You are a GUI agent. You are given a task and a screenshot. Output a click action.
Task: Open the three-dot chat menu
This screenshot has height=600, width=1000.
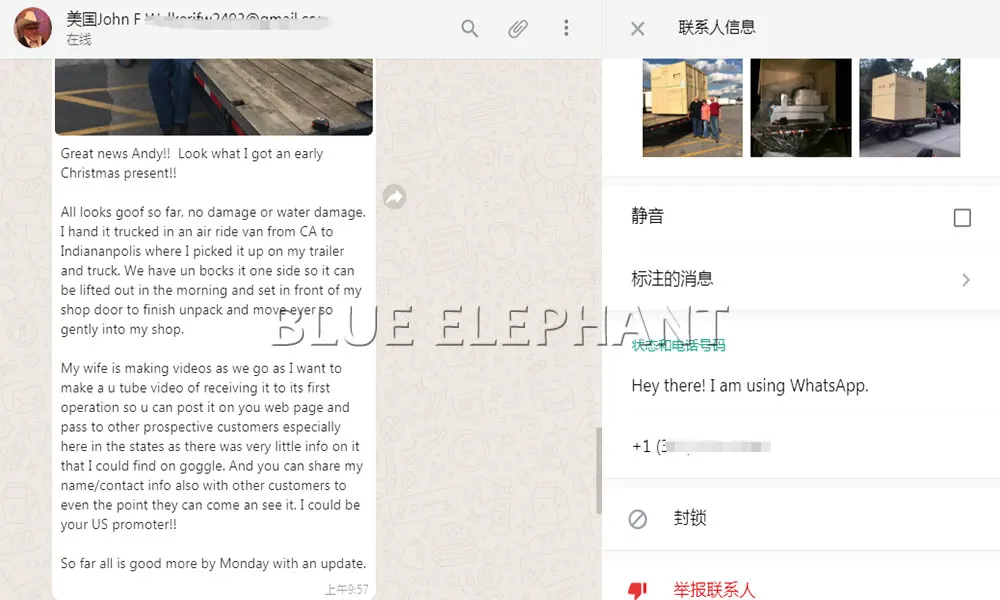point(566,27)
